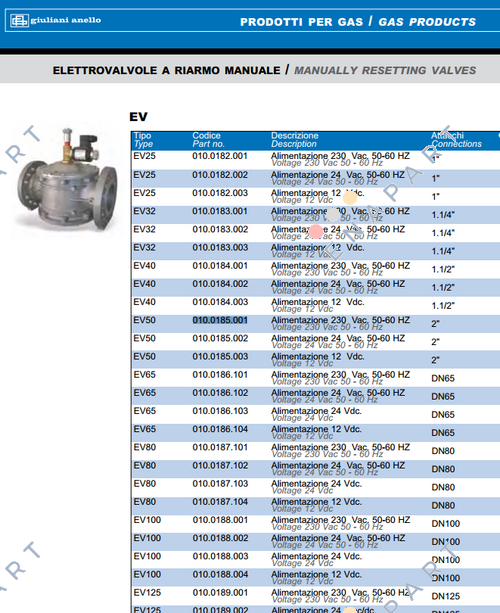
Task: Click the Descrizione Description column header
Action: tap(294, 140)
